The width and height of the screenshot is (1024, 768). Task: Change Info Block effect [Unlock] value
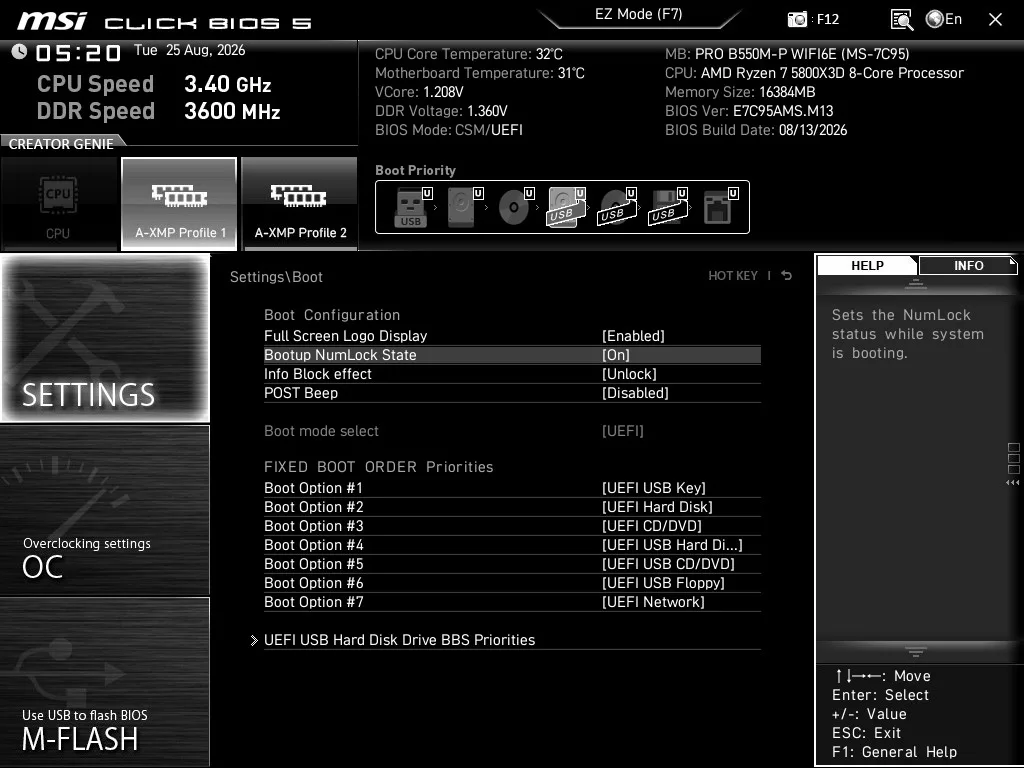(629, 374)
